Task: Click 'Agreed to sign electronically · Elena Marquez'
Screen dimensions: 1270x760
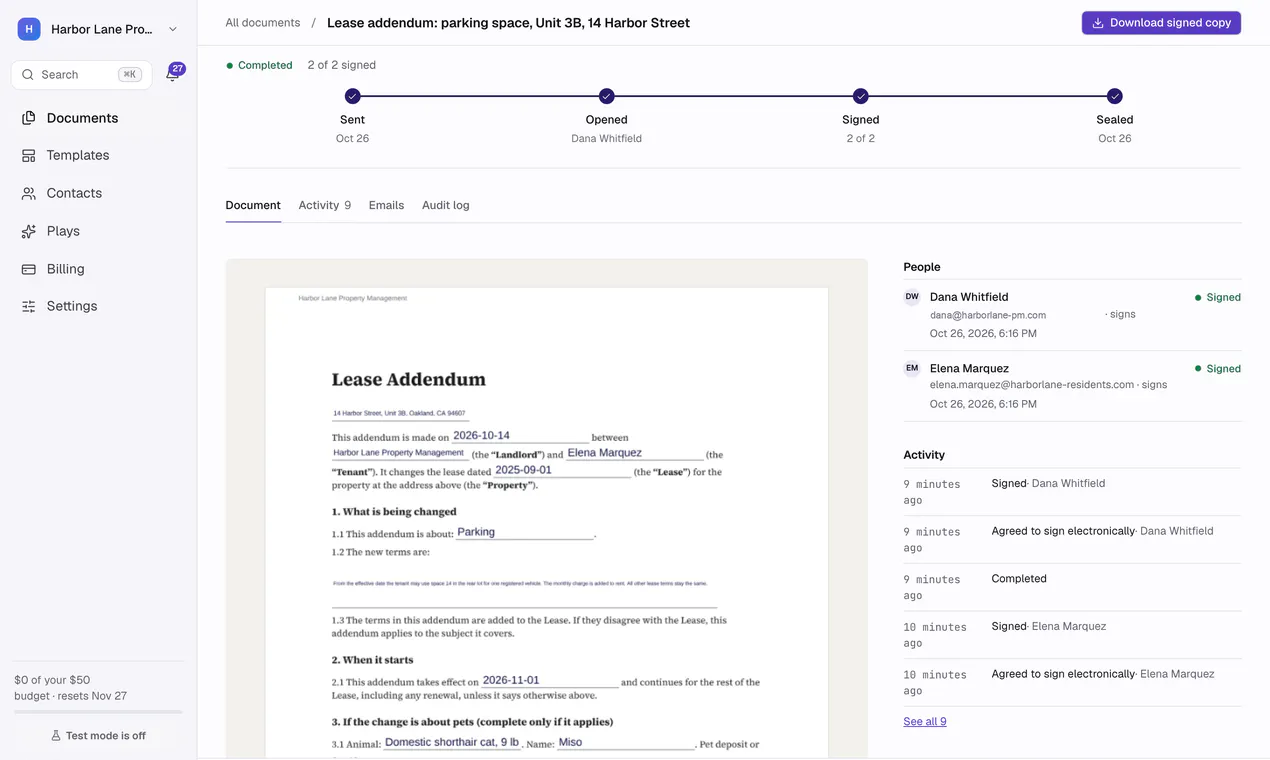Action: (x=1072, y=682)
